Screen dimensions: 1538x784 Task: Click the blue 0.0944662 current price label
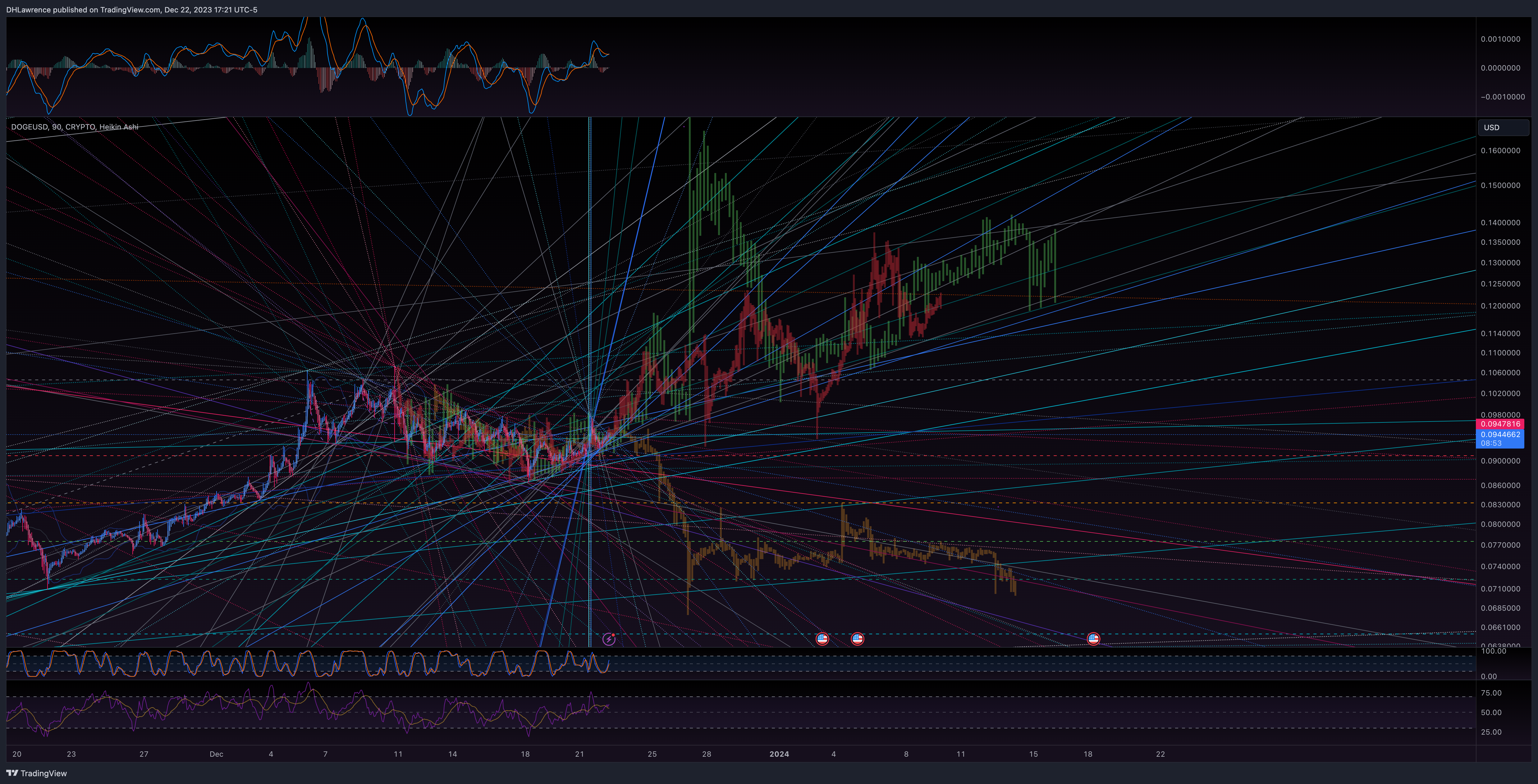1500,435
